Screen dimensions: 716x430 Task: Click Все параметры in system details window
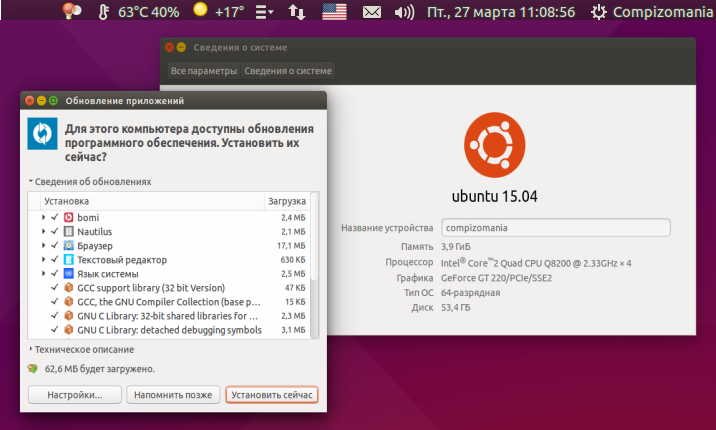(204, 71)
